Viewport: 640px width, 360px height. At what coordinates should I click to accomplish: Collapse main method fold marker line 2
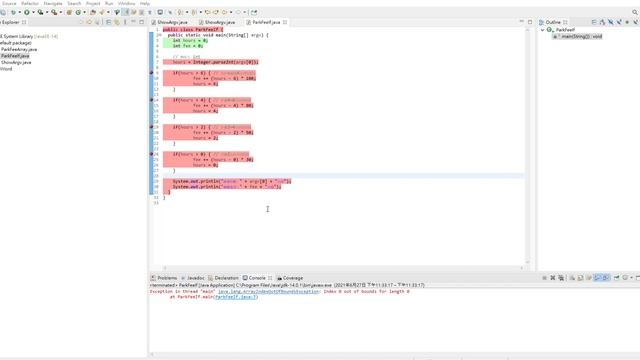click(160, 35)
